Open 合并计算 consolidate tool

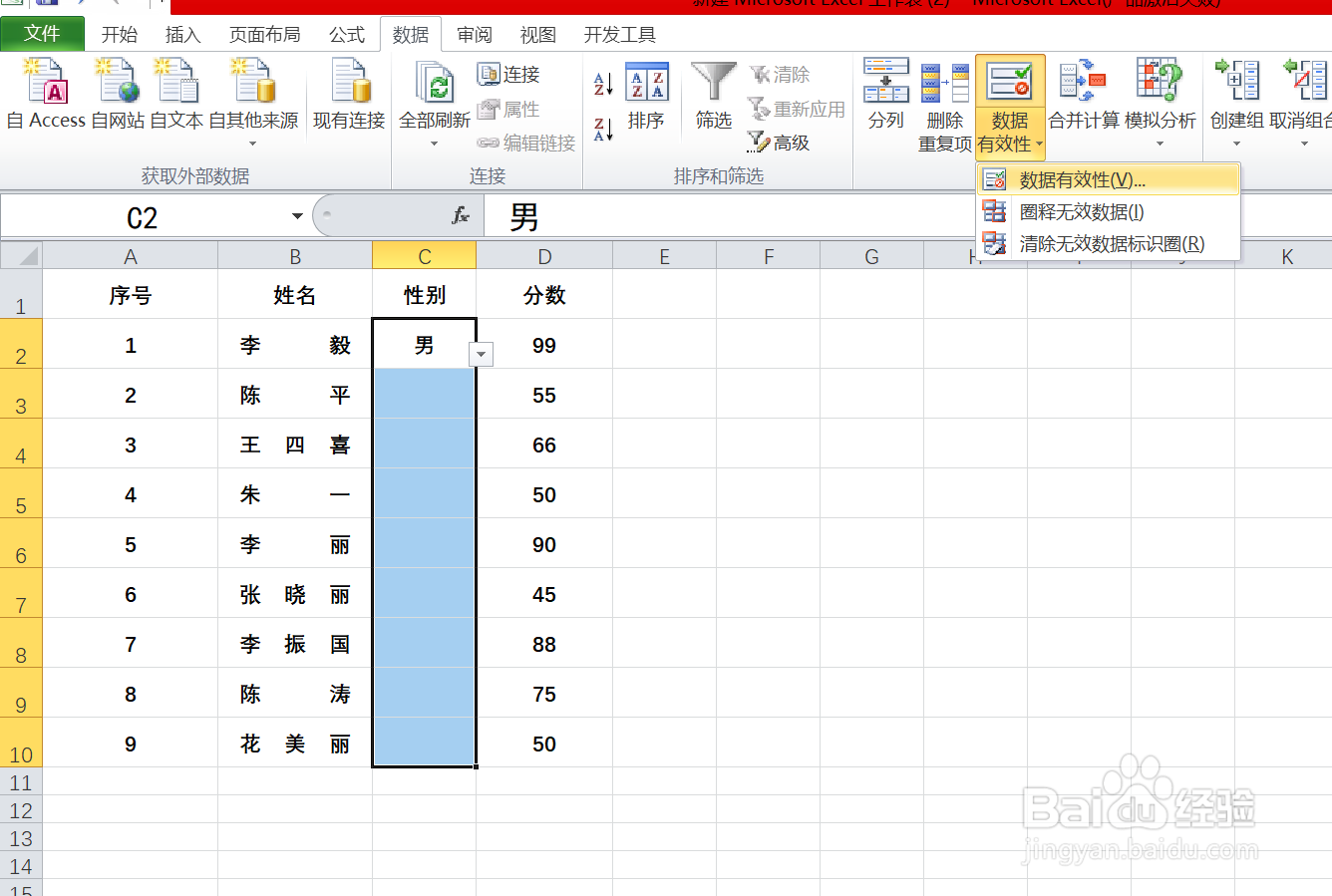click(1084, 100)
